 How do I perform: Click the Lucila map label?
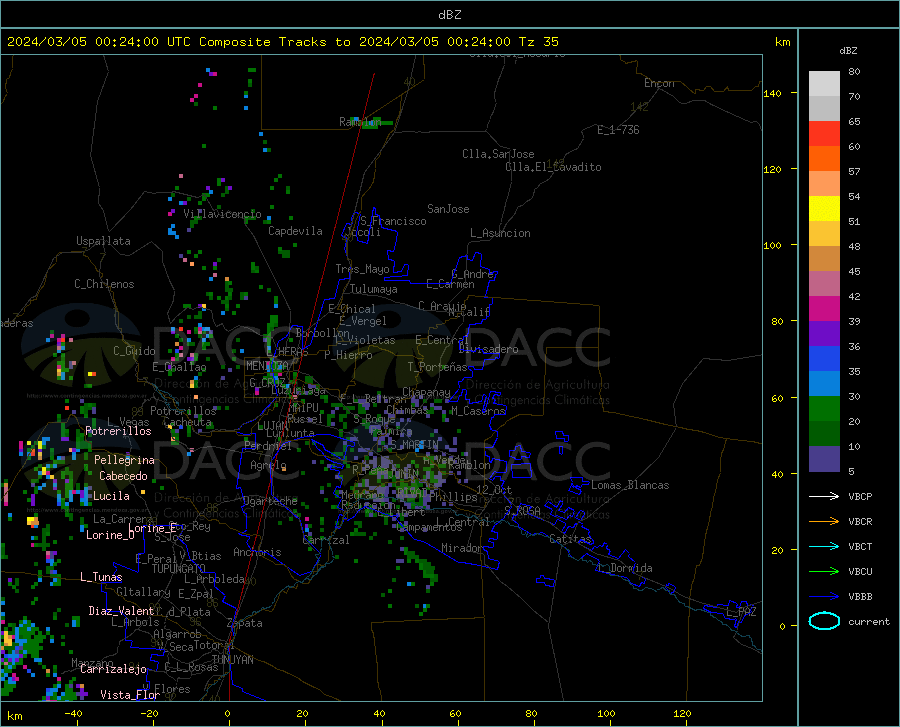[x=111, y=496]
